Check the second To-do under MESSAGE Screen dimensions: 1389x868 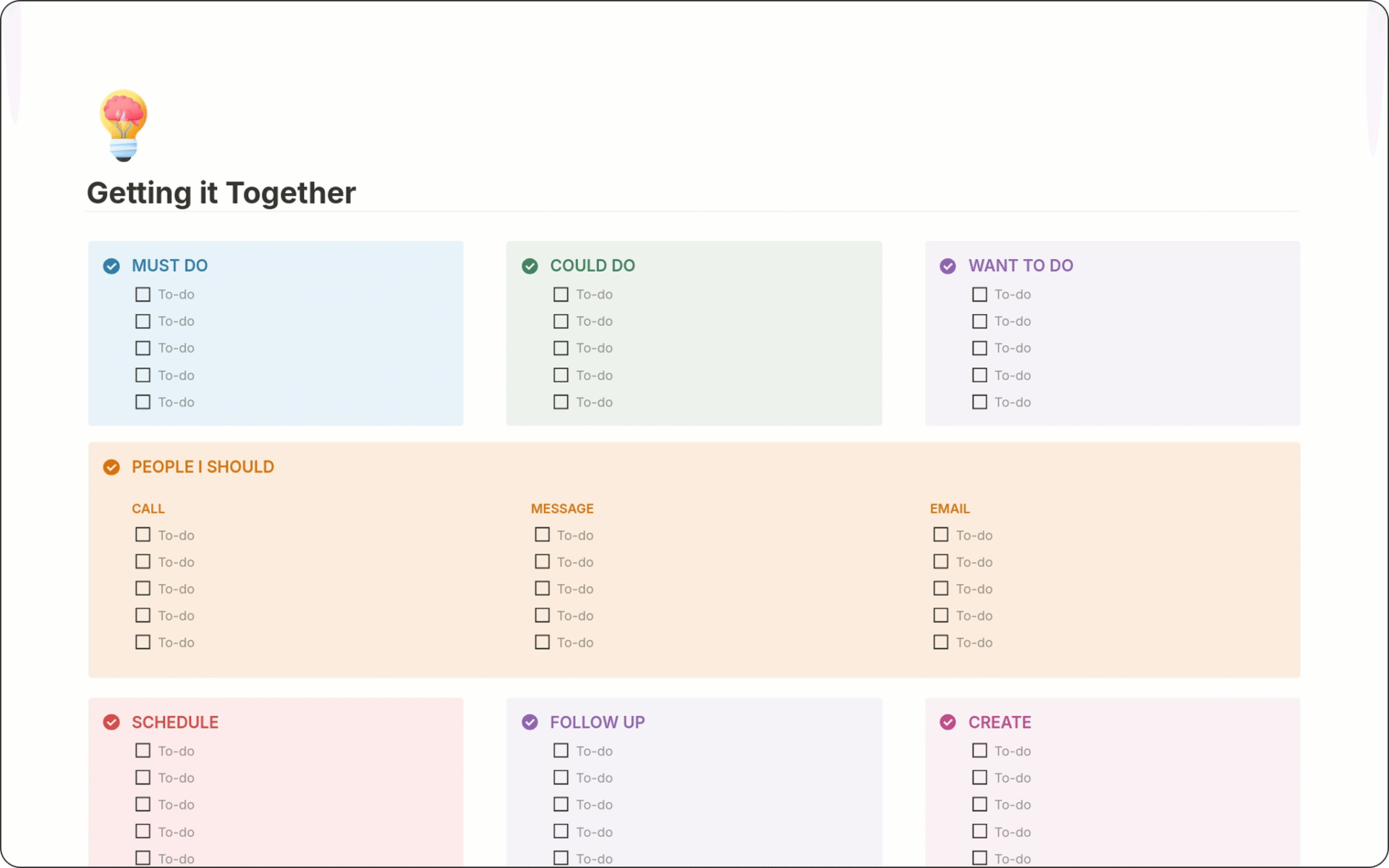coord(542,561)
